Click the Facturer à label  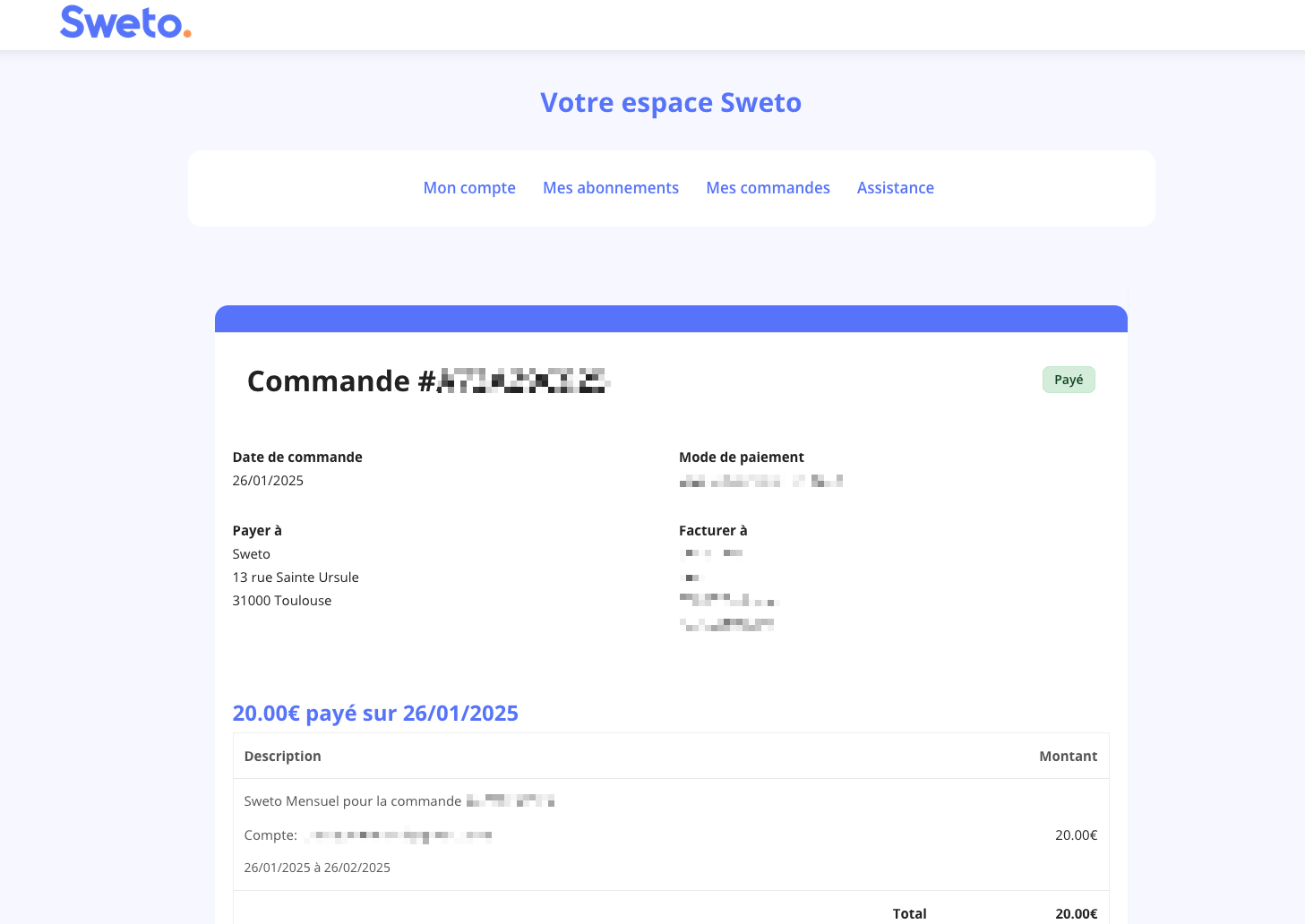tap(712, 531)
